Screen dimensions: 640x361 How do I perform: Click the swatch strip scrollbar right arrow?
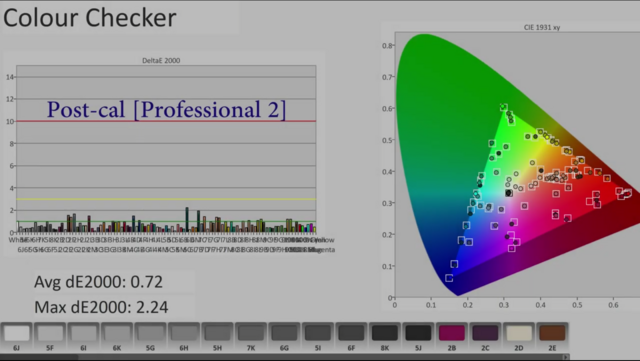(566, 357)
